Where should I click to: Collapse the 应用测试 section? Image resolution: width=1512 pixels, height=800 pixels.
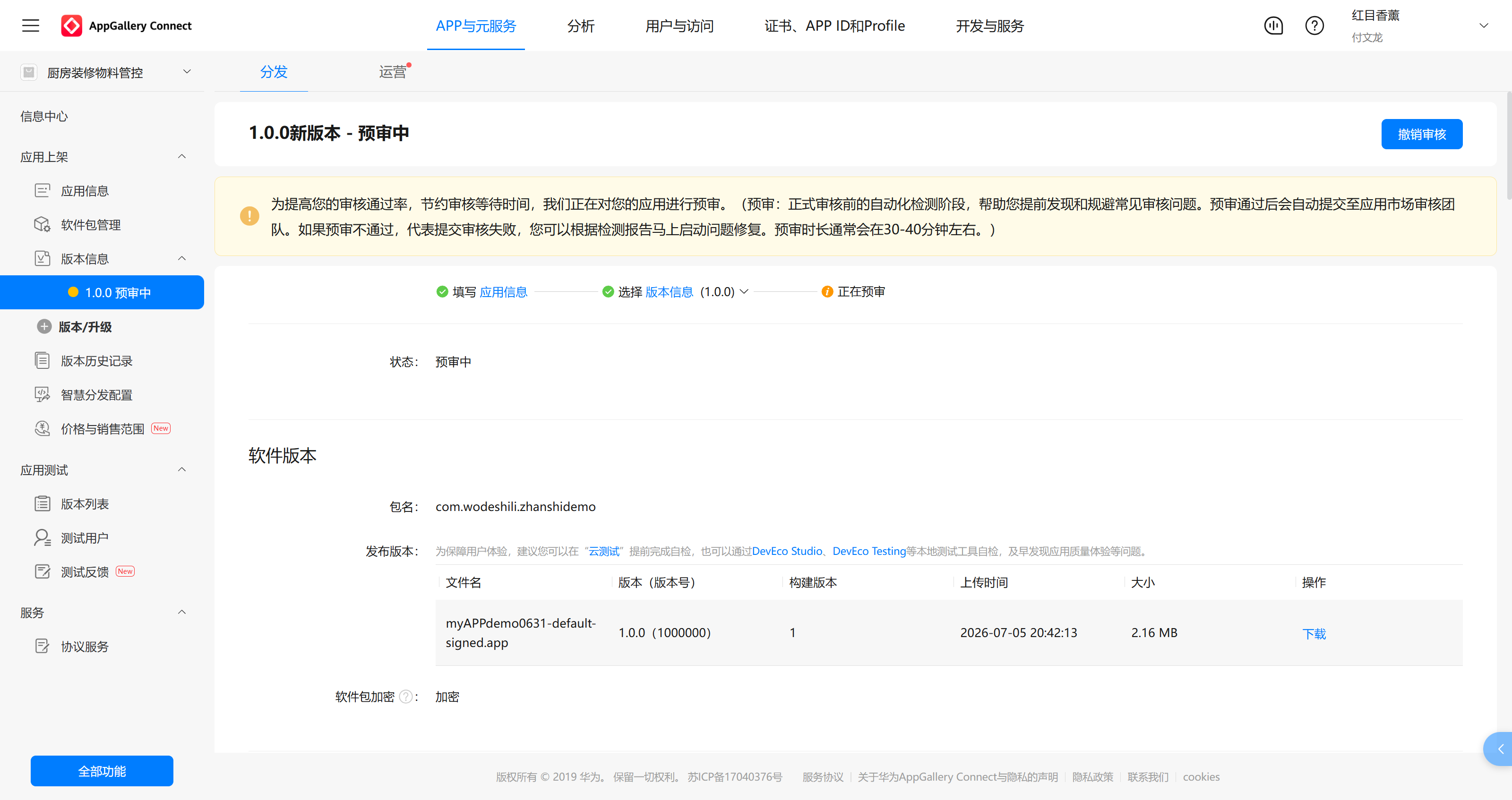click(x=182, y=470)
